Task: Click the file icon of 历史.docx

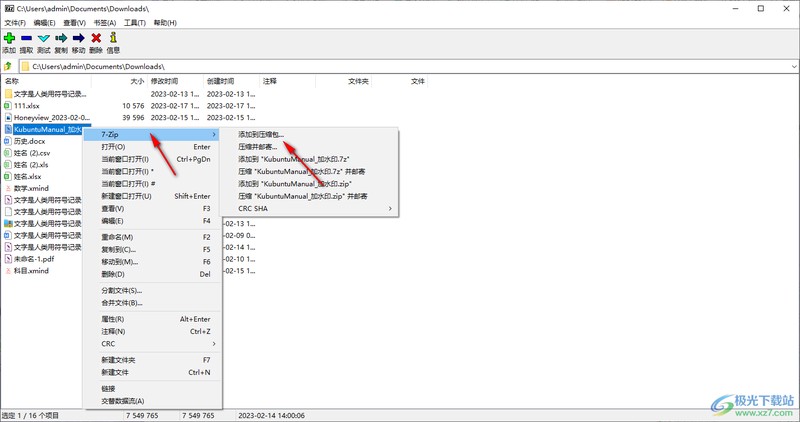Action: (8, 141)
